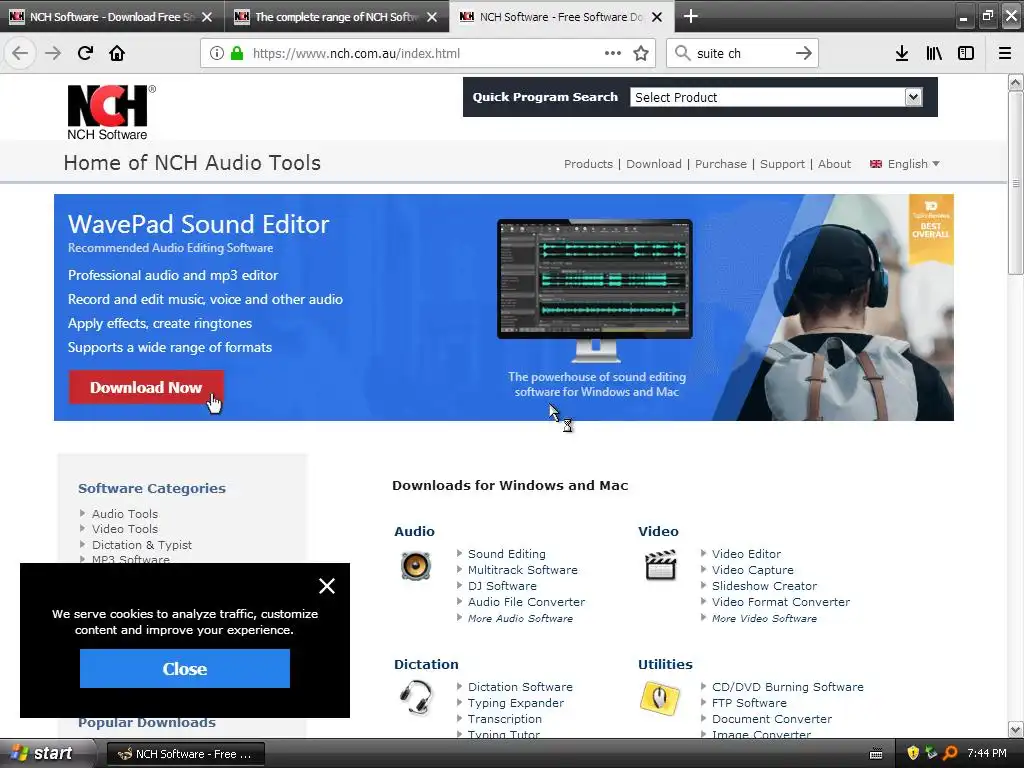1024x768 pixels.
Task: Open the More Video Software link
Action: tap(764, 618)
